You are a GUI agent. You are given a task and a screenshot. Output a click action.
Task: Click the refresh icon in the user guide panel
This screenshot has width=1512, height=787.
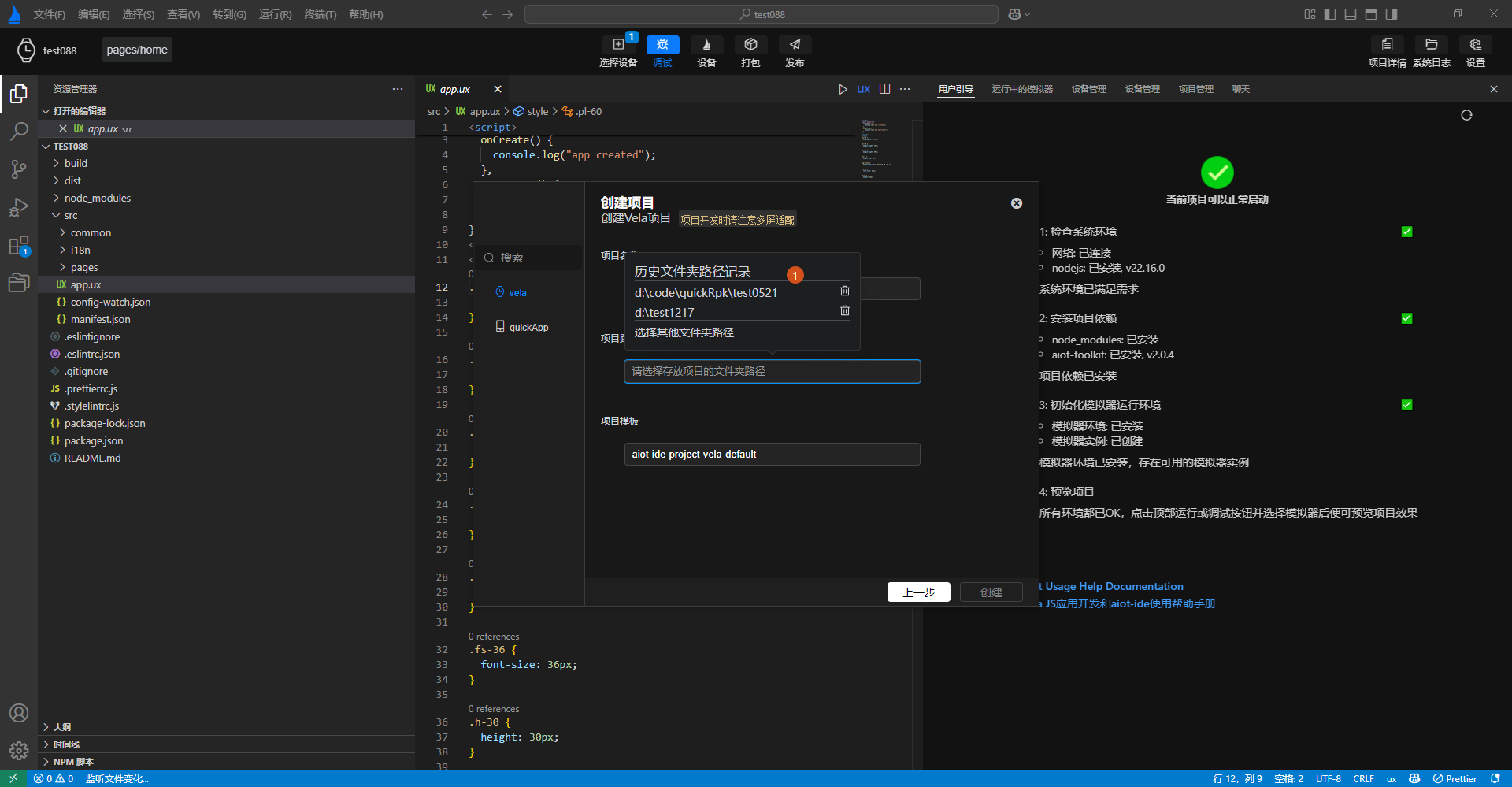tap(1466, 115)
